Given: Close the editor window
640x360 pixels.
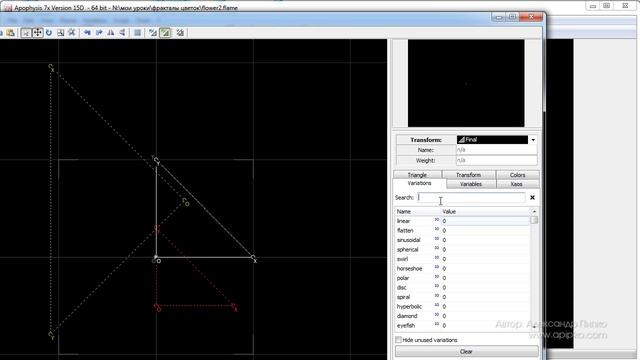Looking at the screenshot, I should (x=531, y=17).
